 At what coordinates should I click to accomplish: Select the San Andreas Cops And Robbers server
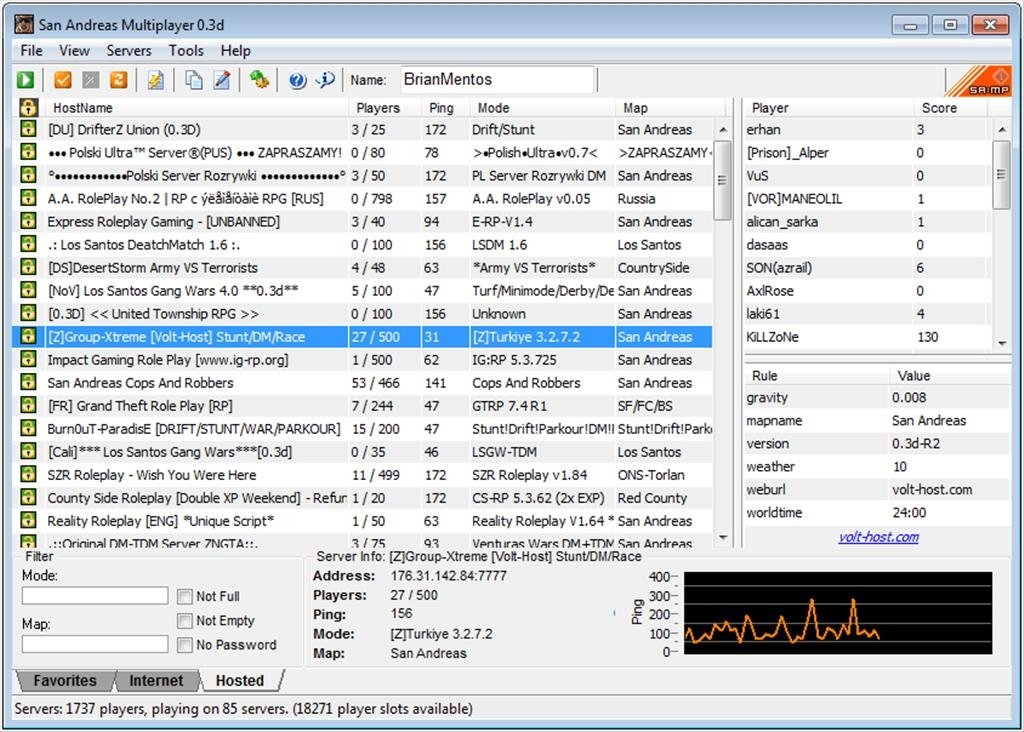point(362,383)
